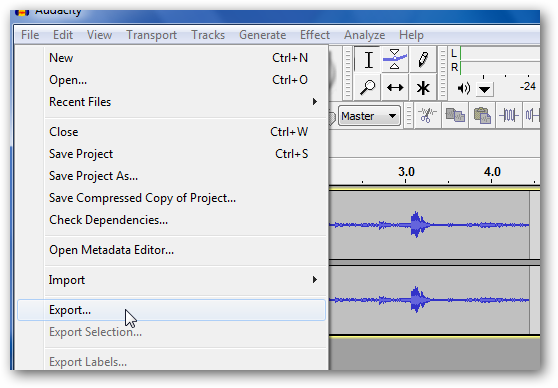Click the Copy icon in edit toolbar
Viewport: 558px width, 388px height.
click(455, 115)
